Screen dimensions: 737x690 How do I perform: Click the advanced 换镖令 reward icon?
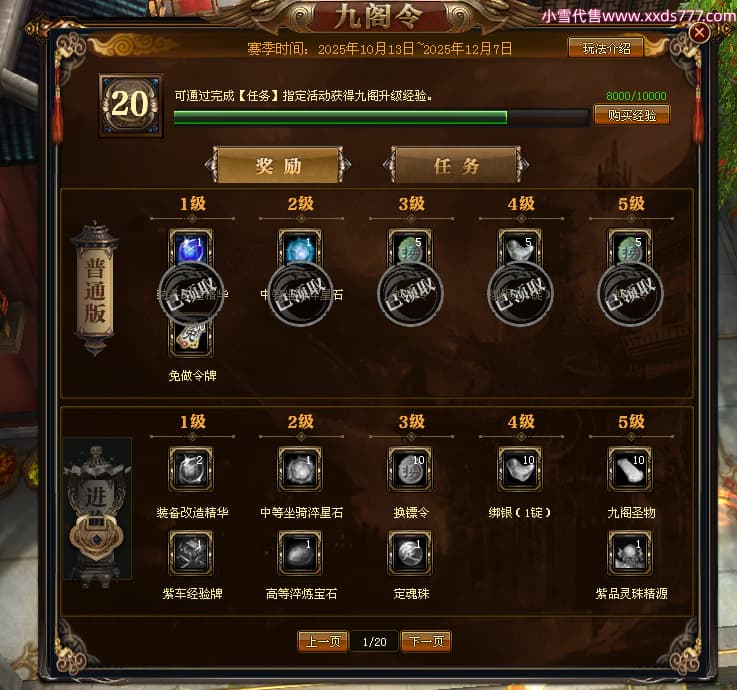[x=410, y=469]
